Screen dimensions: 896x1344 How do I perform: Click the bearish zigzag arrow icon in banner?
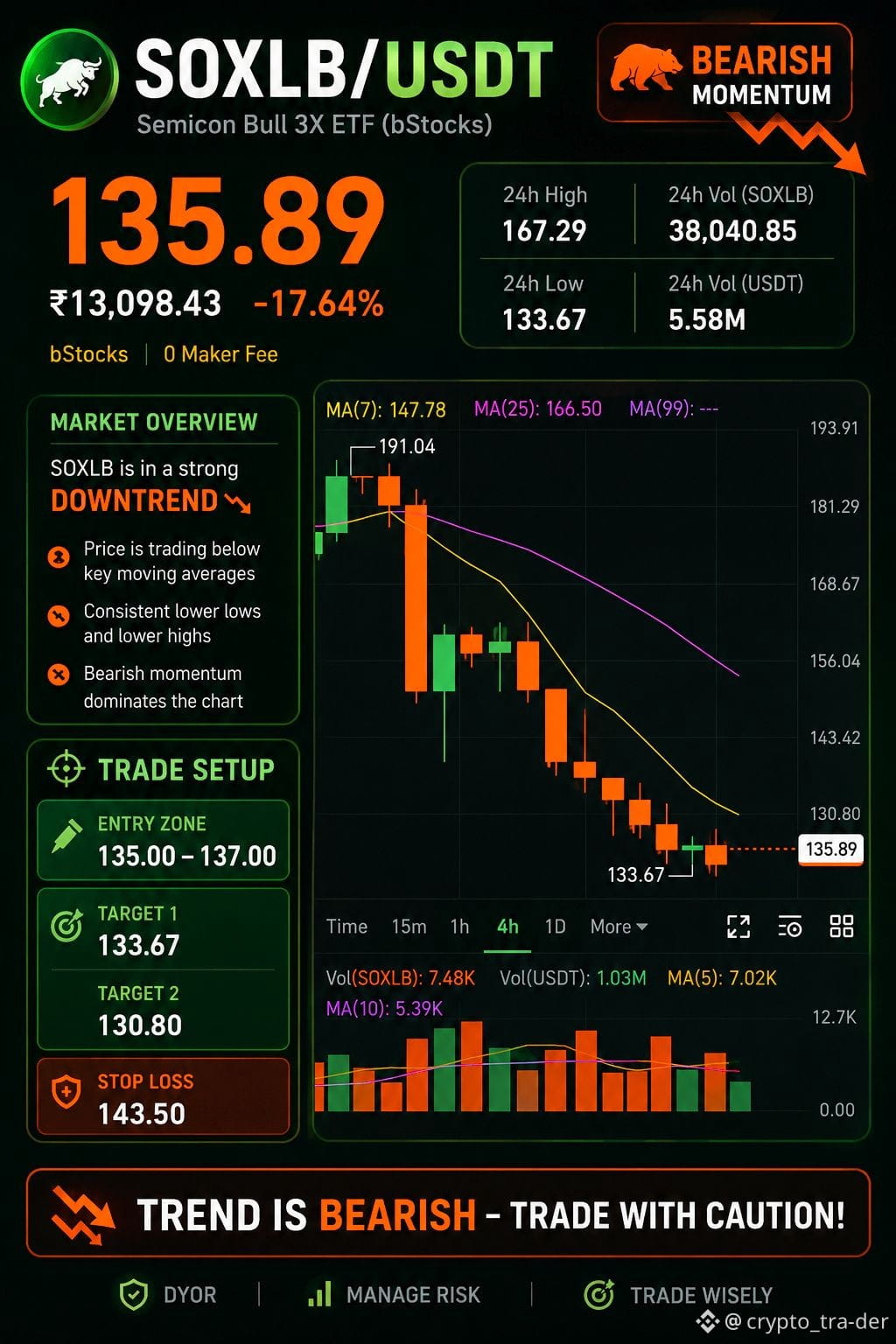click(82, 1214)
